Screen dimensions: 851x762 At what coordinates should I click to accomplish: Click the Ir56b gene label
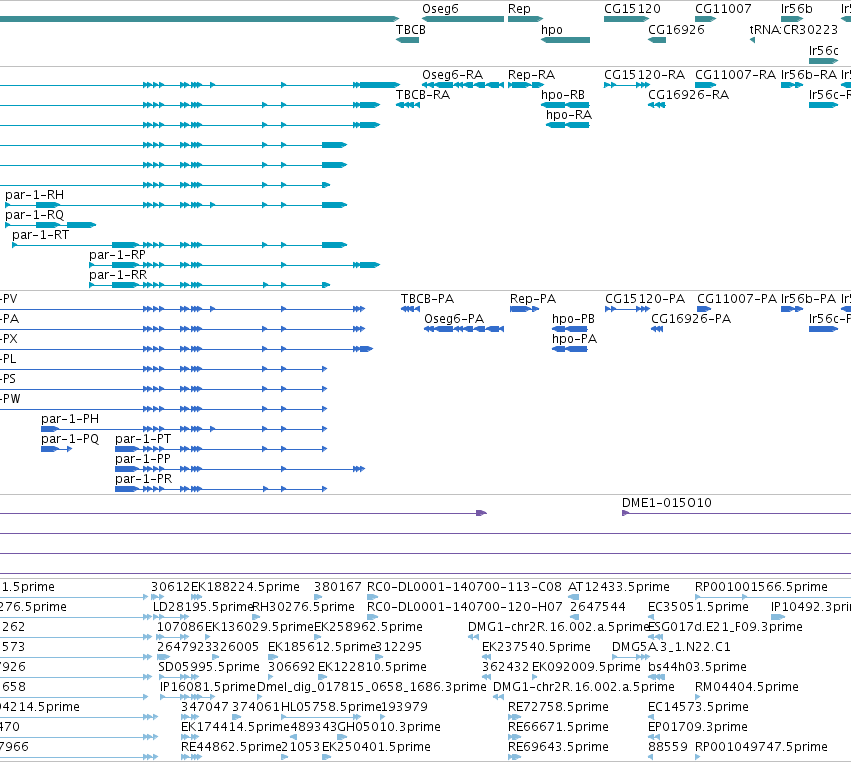pos(796,9)
